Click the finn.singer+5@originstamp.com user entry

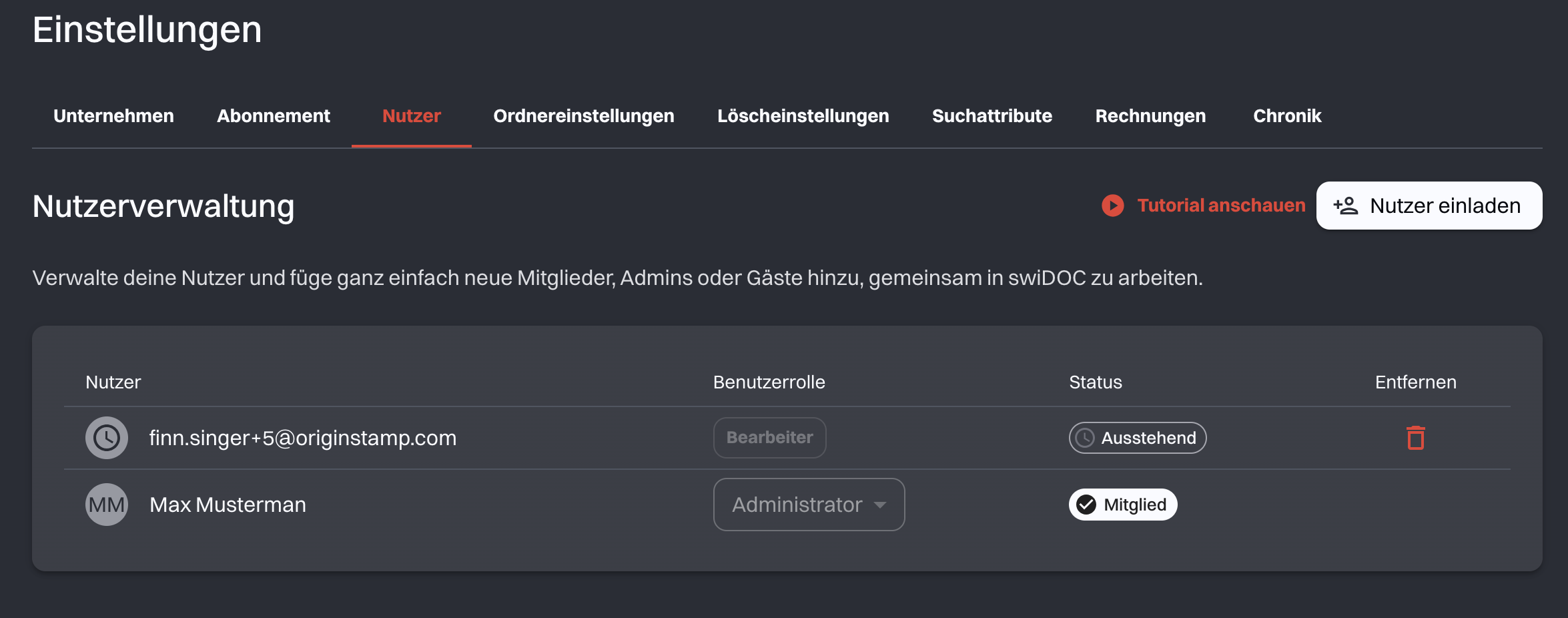click(303, 438)
